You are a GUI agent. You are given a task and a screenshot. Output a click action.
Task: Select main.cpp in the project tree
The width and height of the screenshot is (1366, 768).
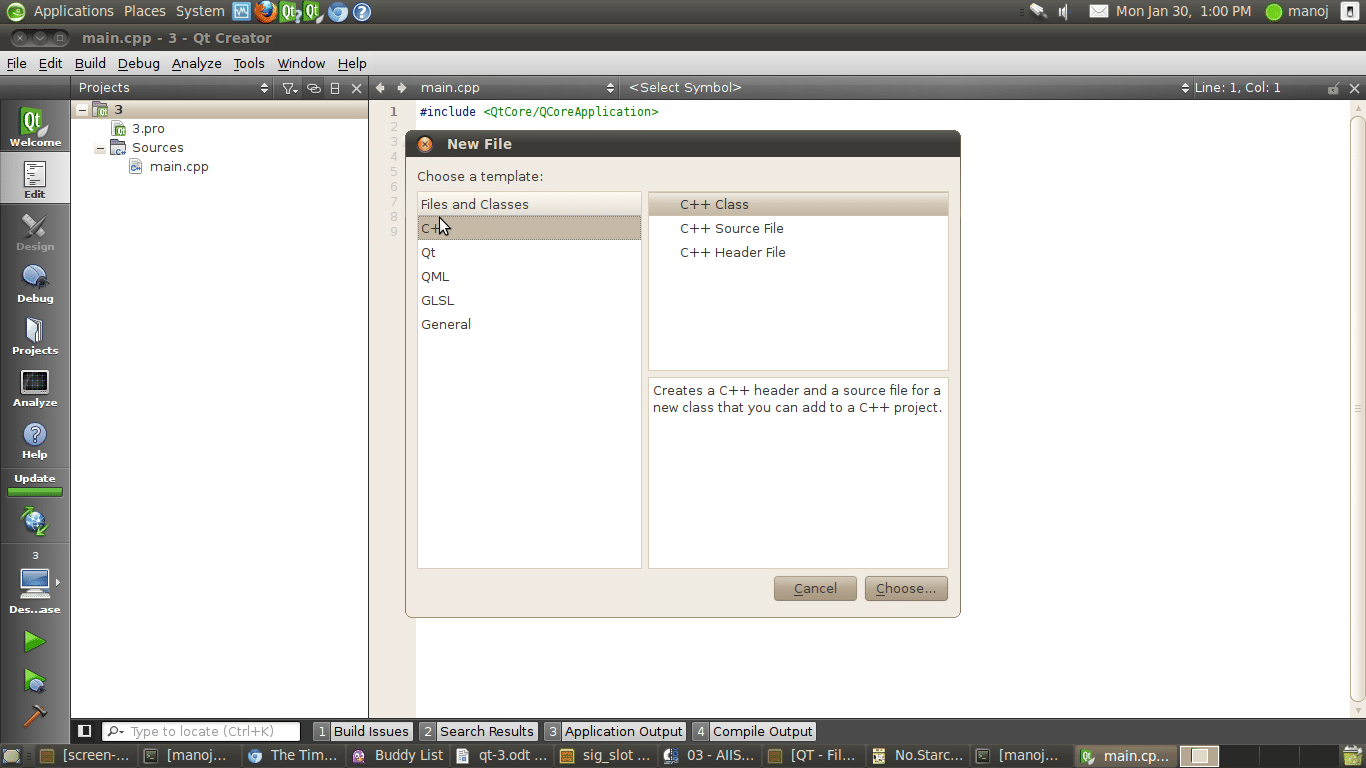179,167
